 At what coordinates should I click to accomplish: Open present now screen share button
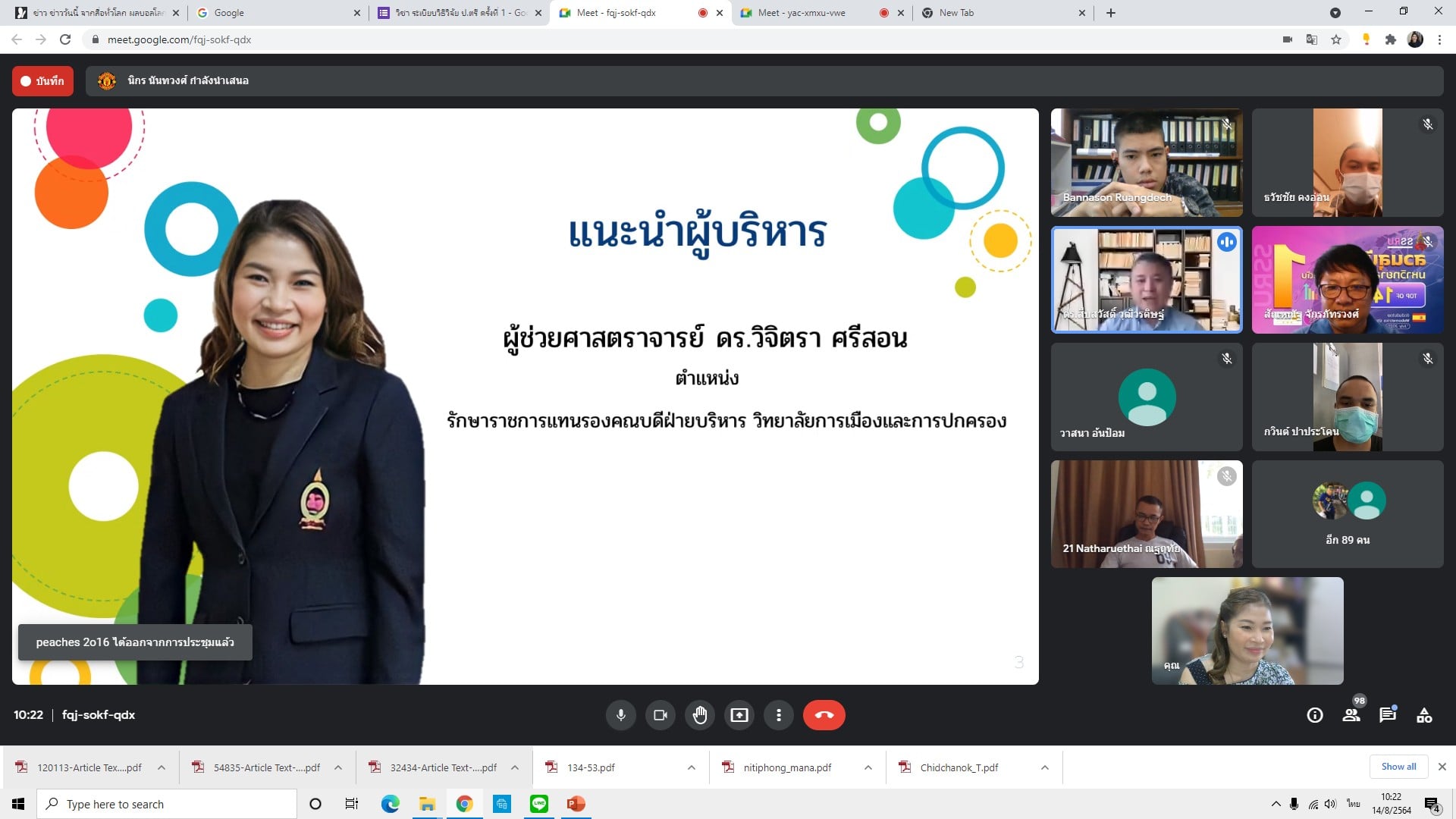point(739,715)
